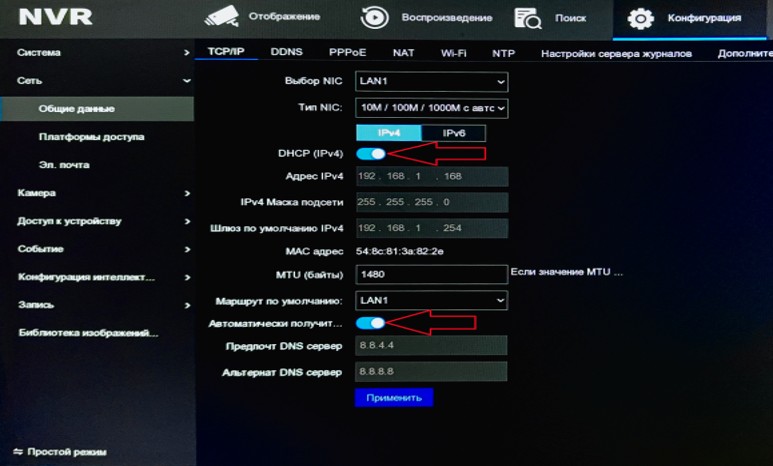Viewport: 773px width, 466px height.
Task: Click the Применить button
Action: click(394, 397)
